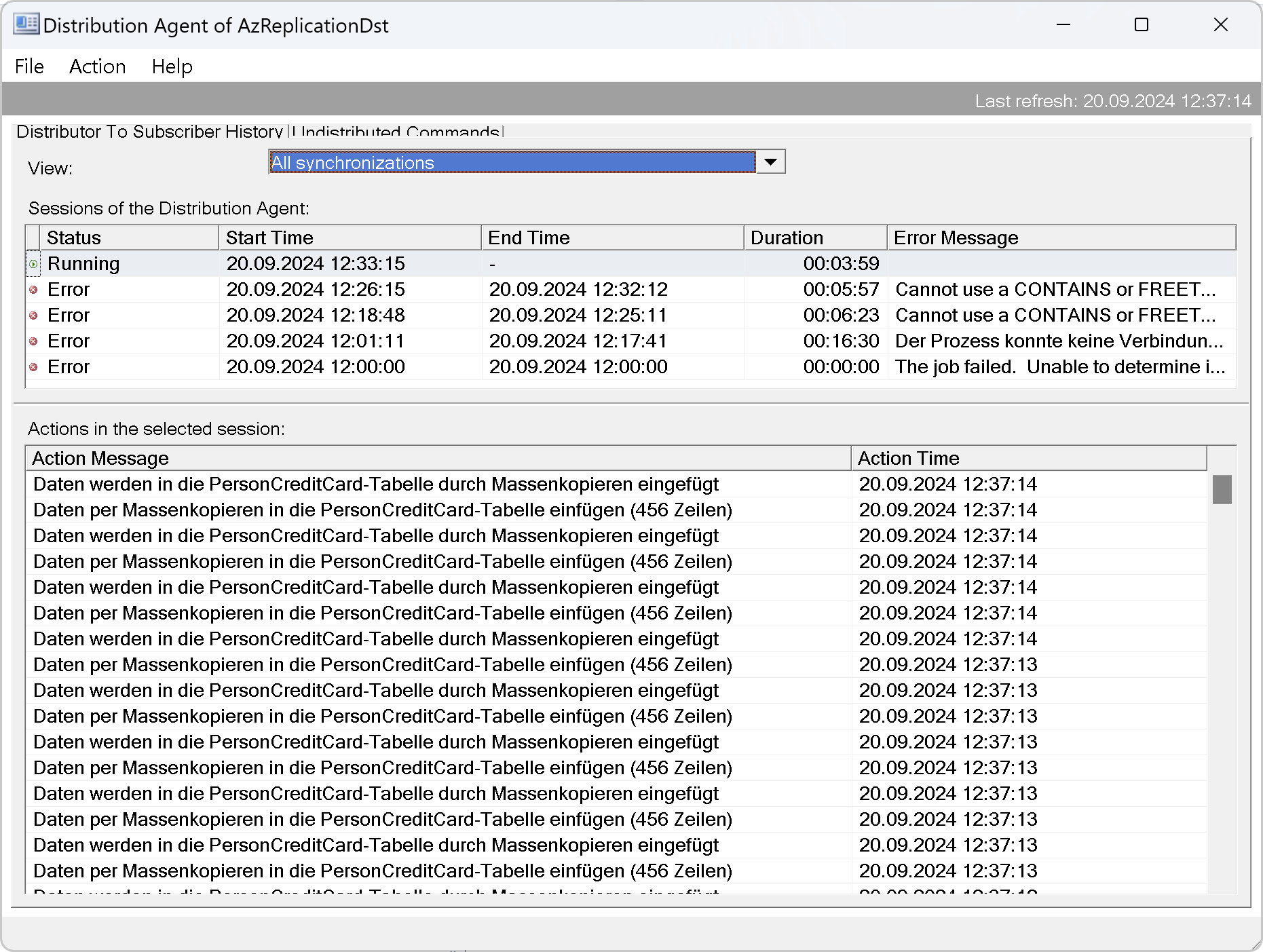Click the actions list scrollbar thumb
Viewport: 1263px width, 952px height.
[x=1222, y=489]
